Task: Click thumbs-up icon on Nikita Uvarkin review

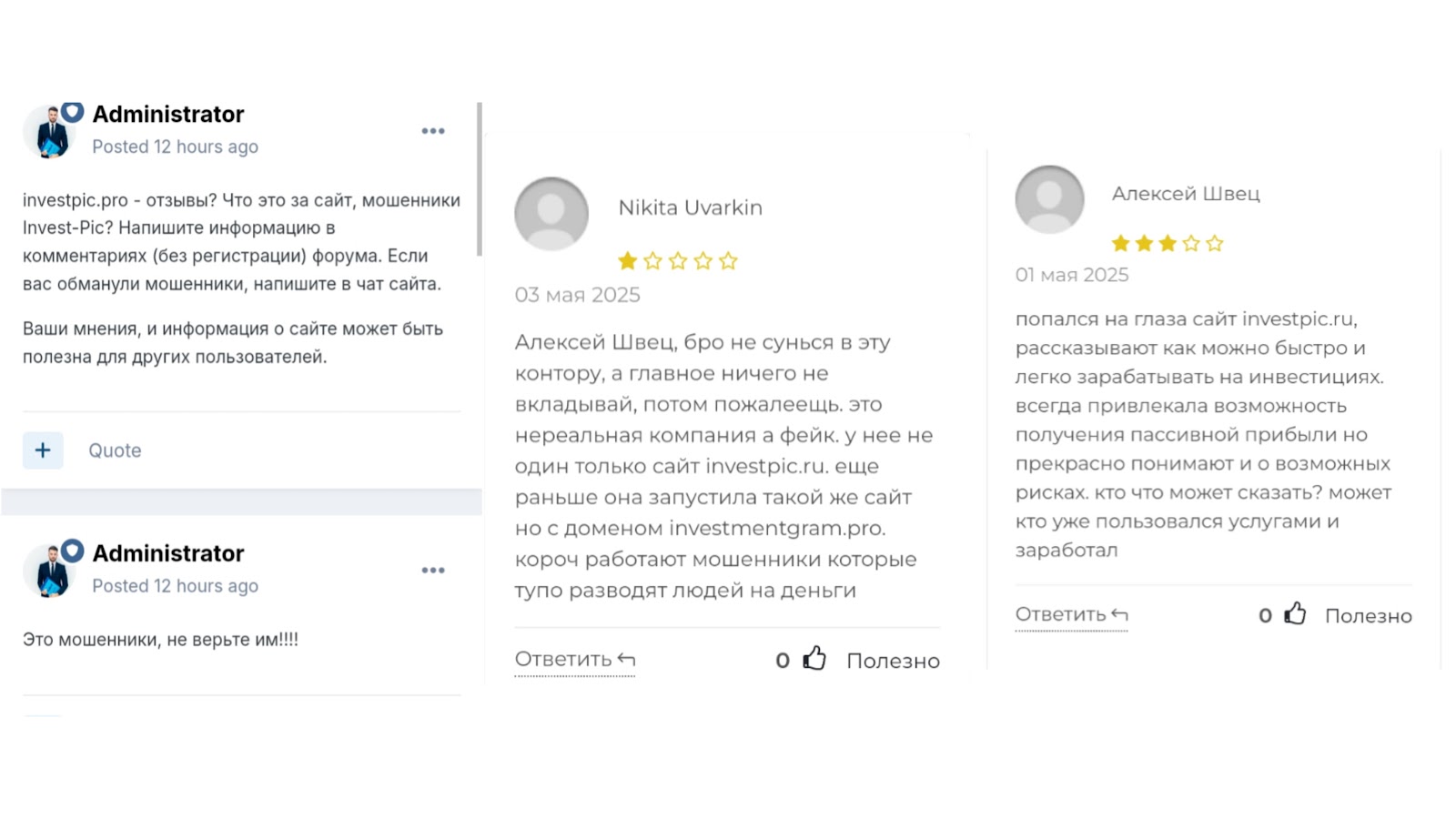Action: (814, 659)
